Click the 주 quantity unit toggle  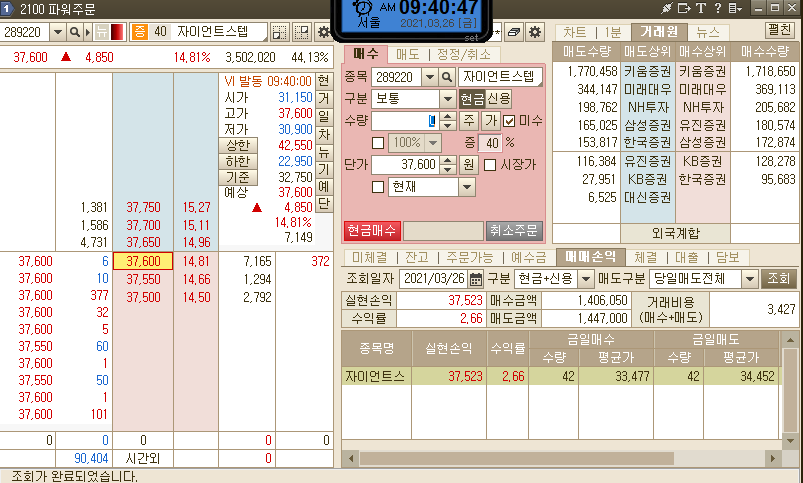469,121
